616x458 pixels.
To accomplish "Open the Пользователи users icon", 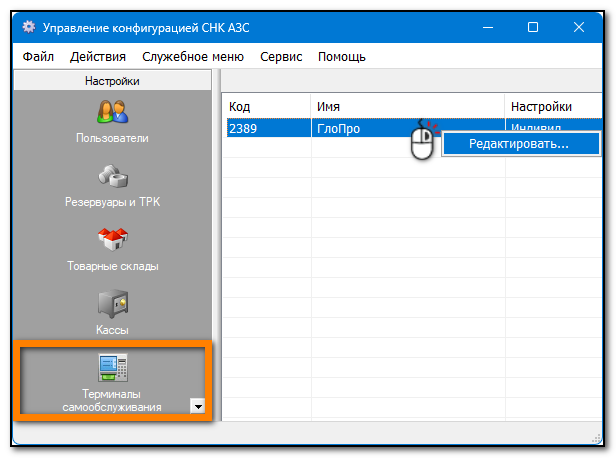I will (113, 112).
